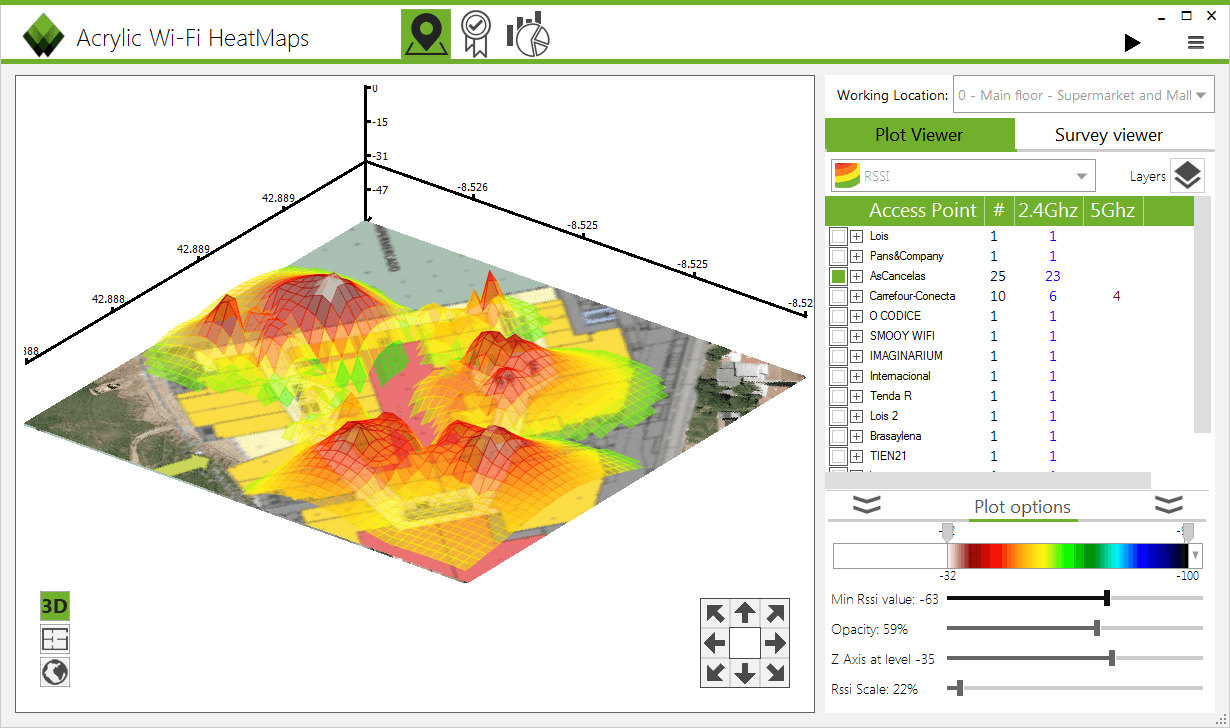The width and height of the screenshot is (1230, 728).
Task: Pan the plot up-left with arrow
Action: point(715,613)
